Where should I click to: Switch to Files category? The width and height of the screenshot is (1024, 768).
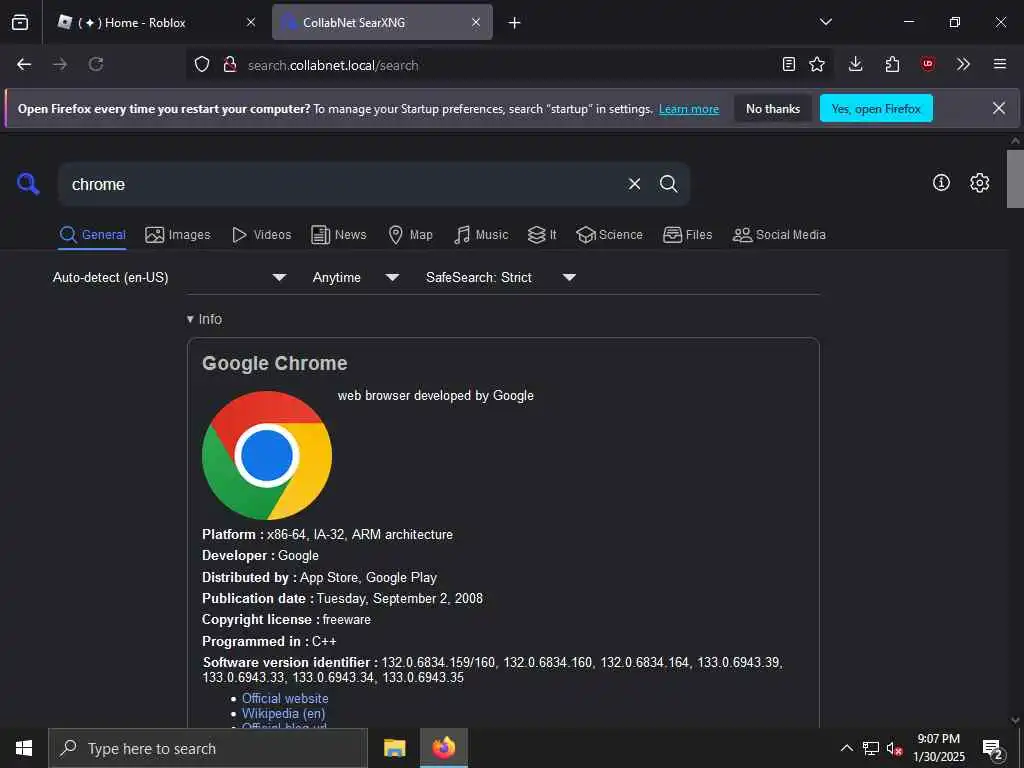coord(687,235)
